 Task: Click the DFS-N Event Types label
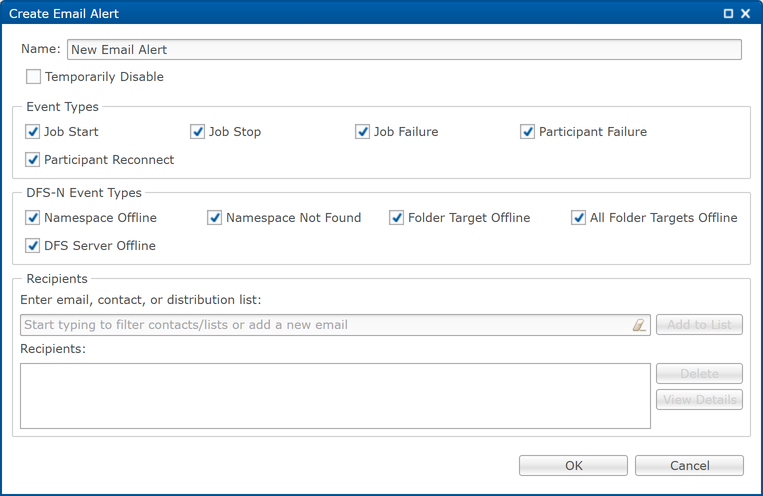(x=84, y=193)
